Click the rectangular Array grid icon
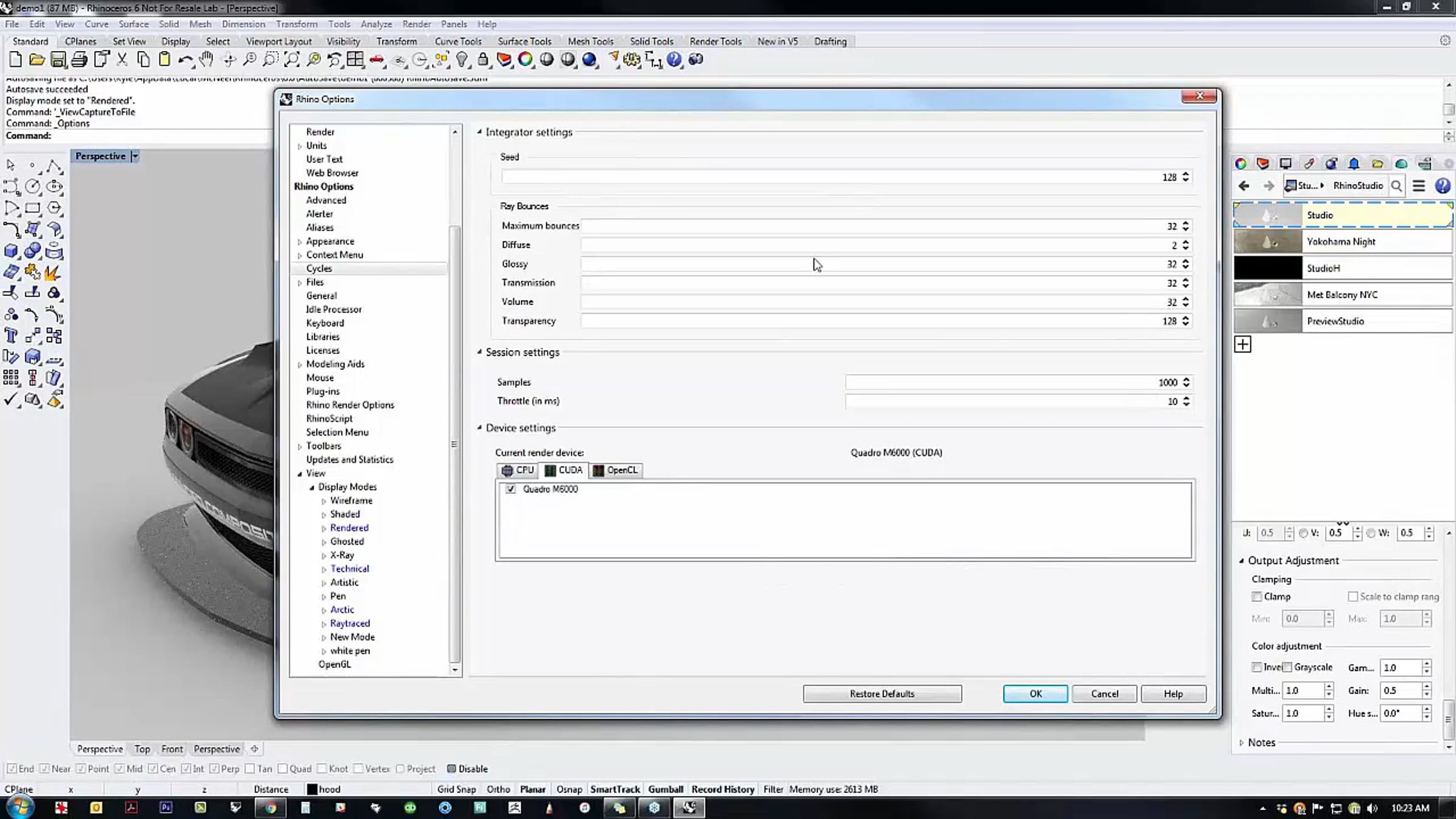The image size is (1456, 819). [x=11, y=378]
